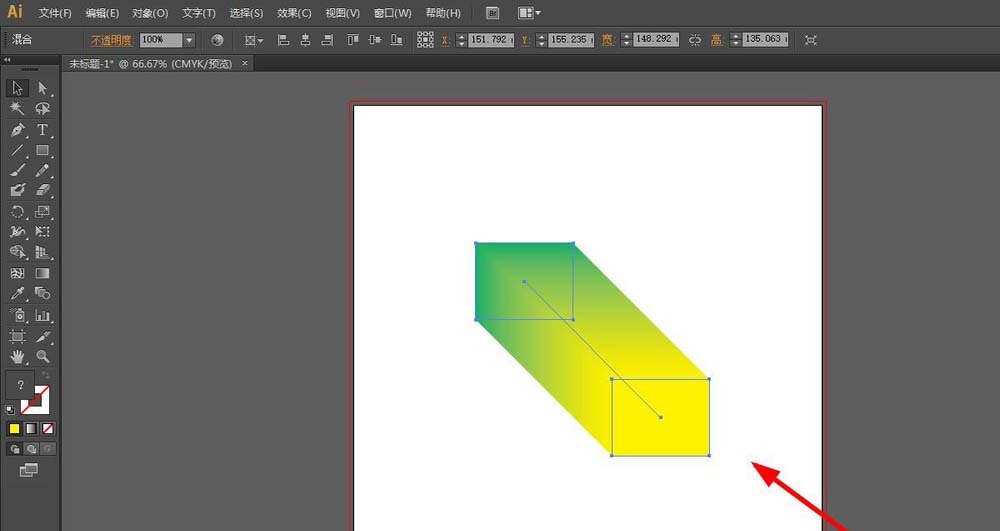The width and height of the screenshot is (1000, 531).
Task: Activate the Direct Selection tool
Action: (43, 89)
